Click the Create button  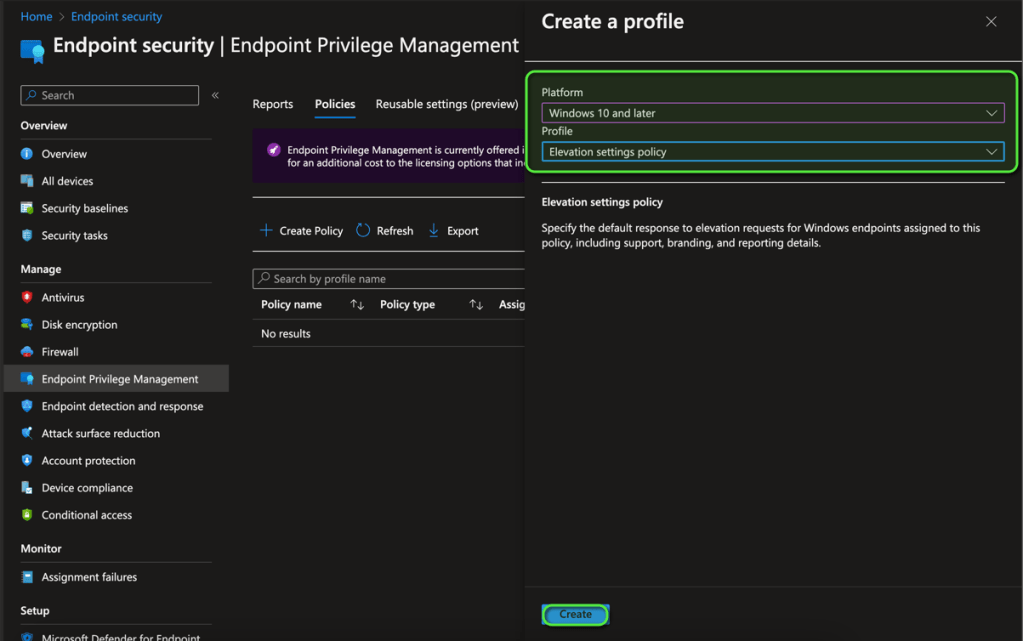pos(575,614)
